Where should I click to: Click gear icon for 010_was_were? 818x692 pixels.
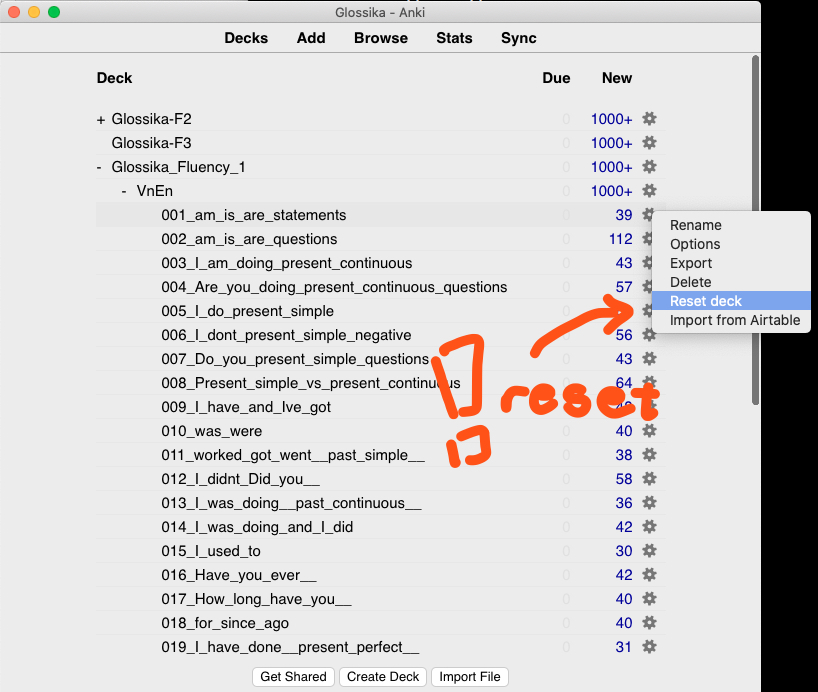(x=649, y=431)
